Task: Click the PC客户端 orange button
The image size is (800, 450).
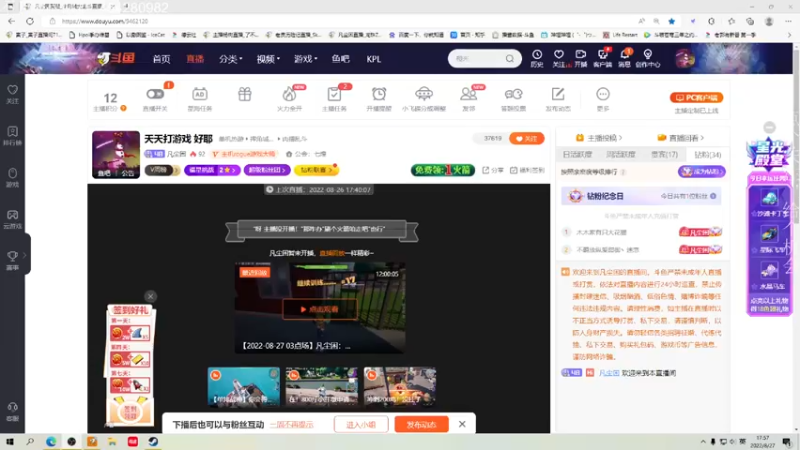Action: coord(696,97)
